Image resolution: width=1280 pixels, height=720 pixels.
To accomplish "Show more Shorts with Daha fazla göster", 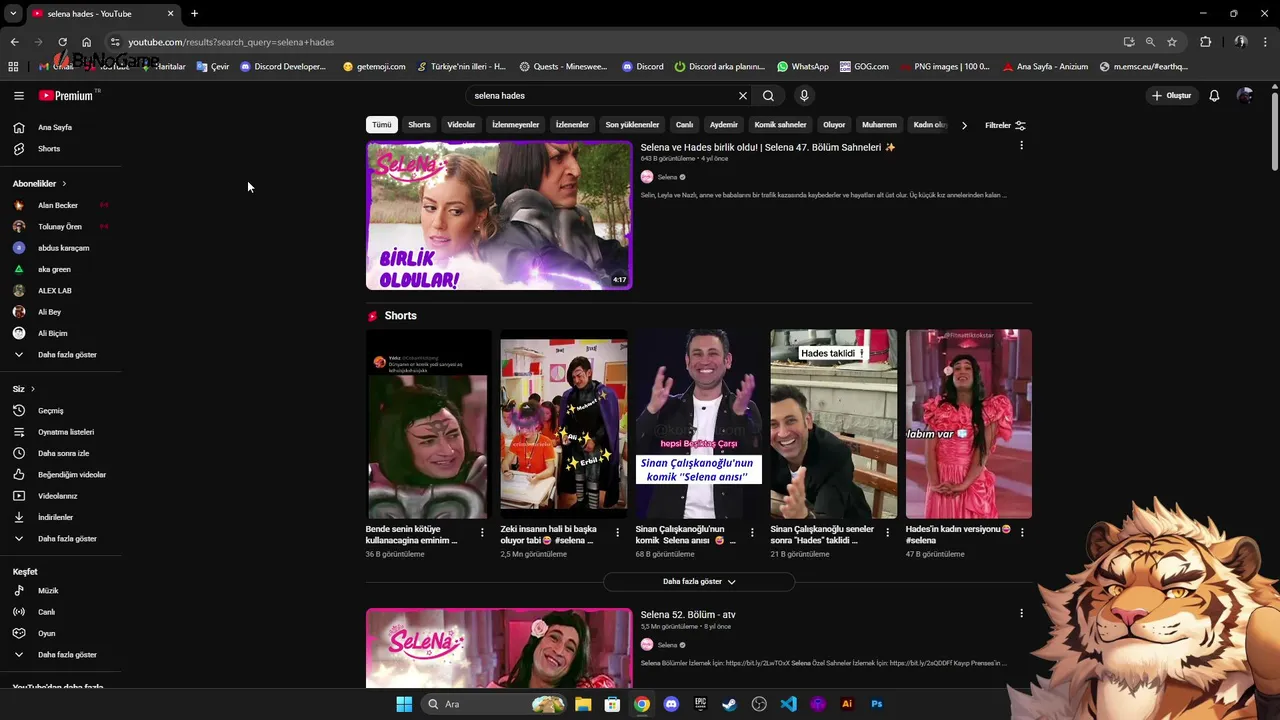I will (x=699, y=582).
